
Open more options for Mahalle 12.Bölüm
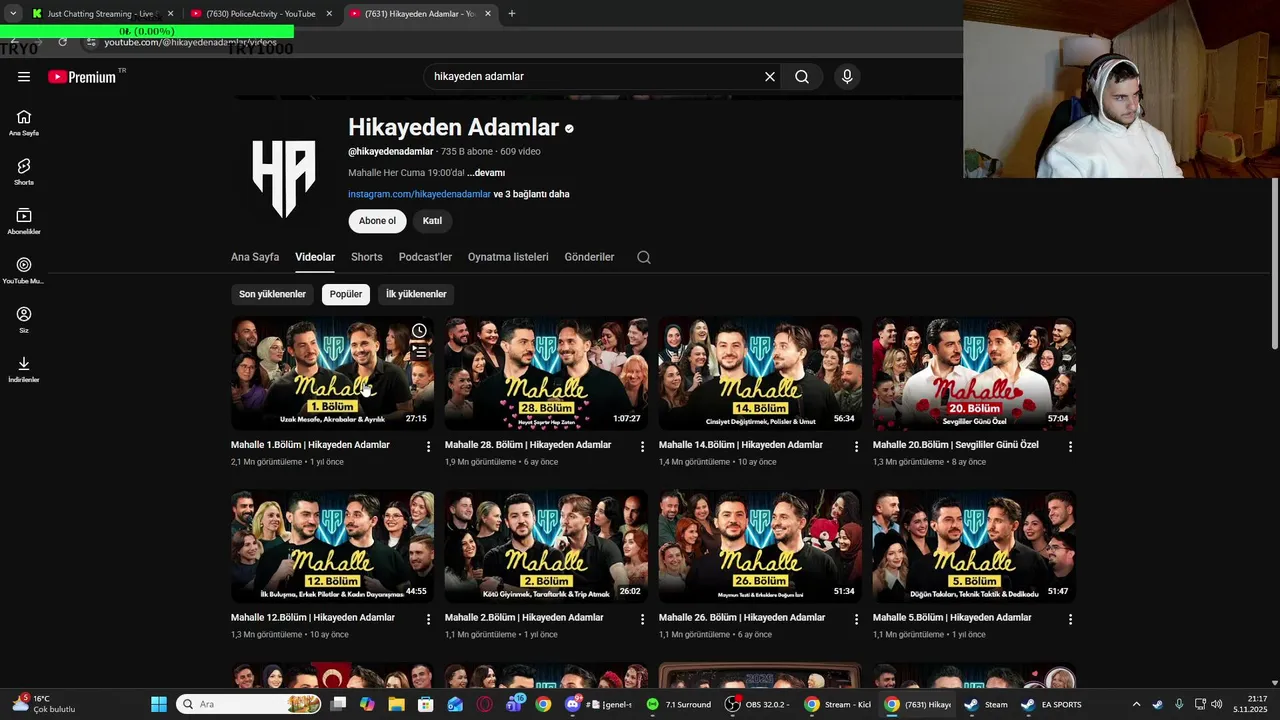coord(428,620)
